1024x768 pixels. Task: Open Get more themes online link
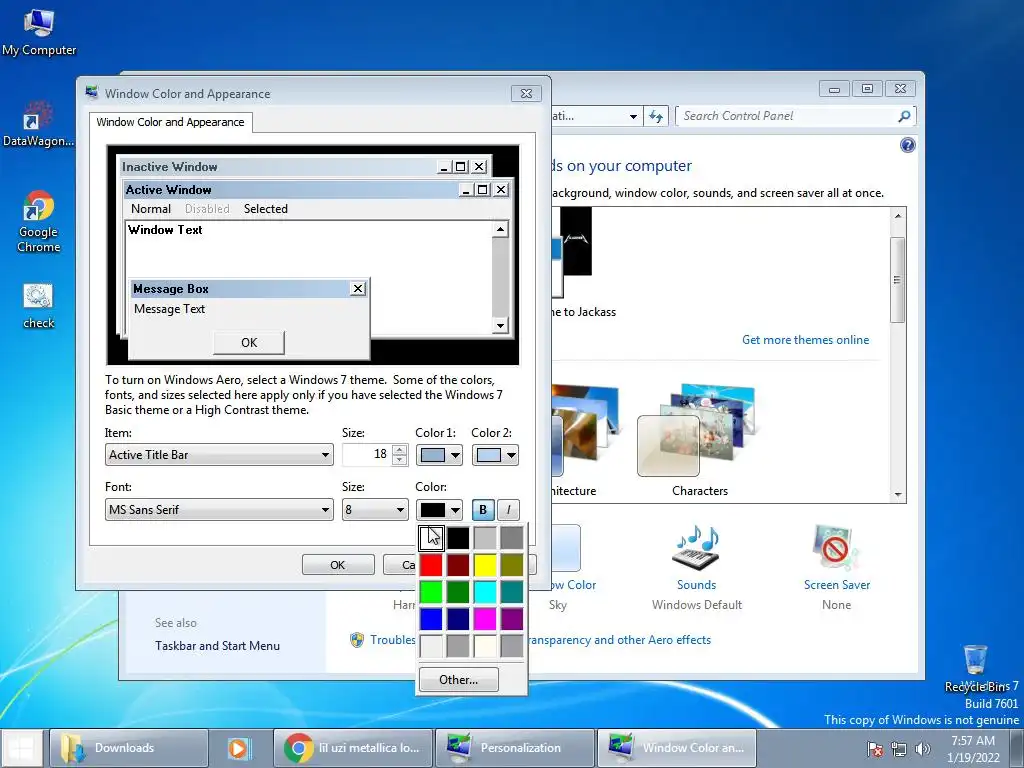805,340
